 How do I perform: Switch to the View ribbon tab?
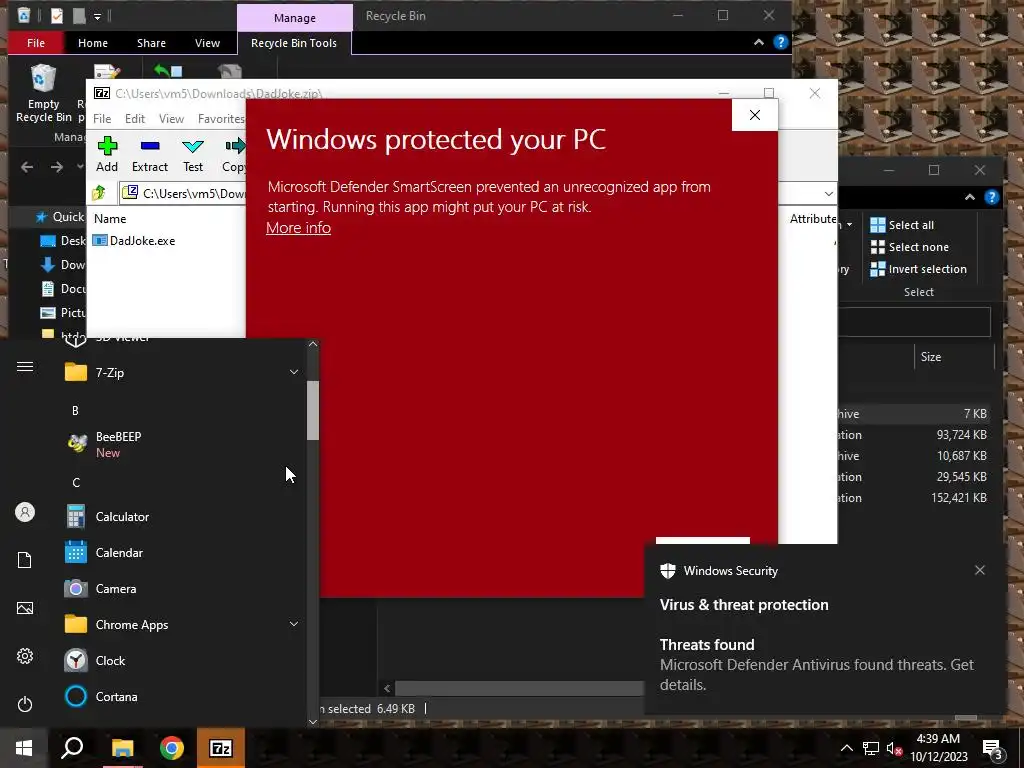point(207,43)
